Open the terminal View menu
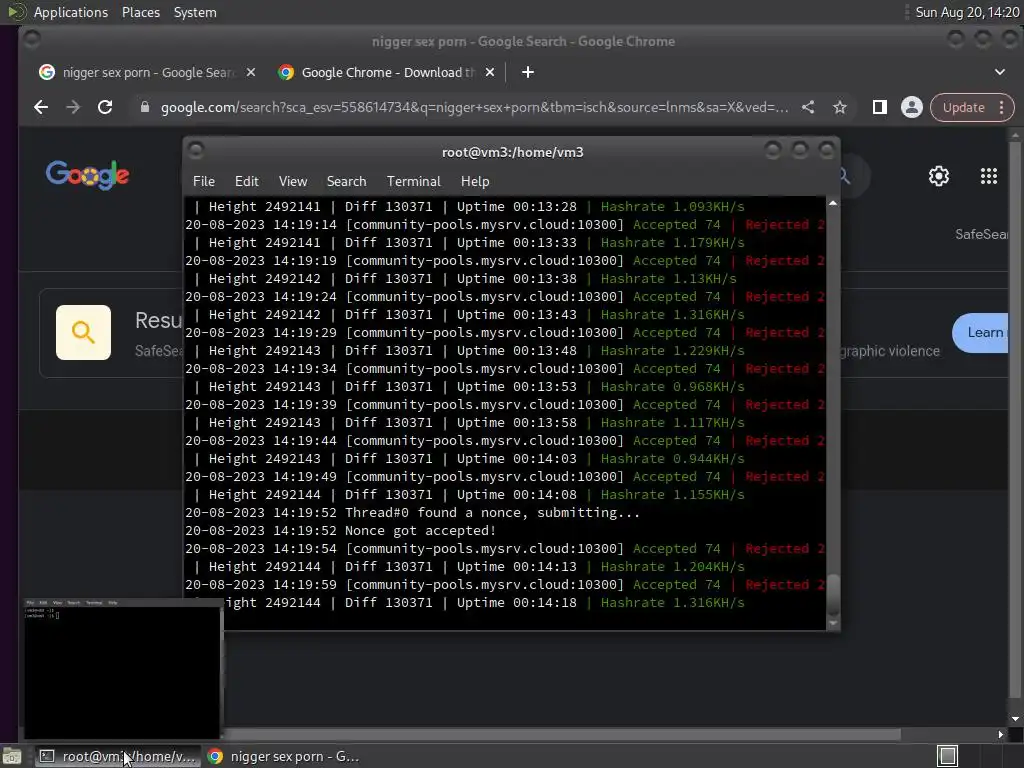The width and height of the screenshot is (1024, 768). 293,182
